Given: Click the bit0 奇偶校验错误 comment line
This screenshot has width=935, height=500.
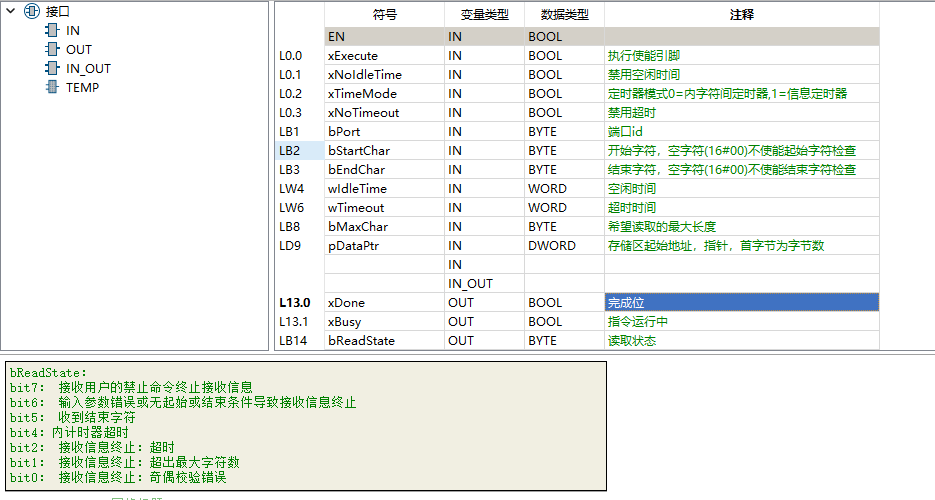Looking at the screenshot, I should click(118, 477).
